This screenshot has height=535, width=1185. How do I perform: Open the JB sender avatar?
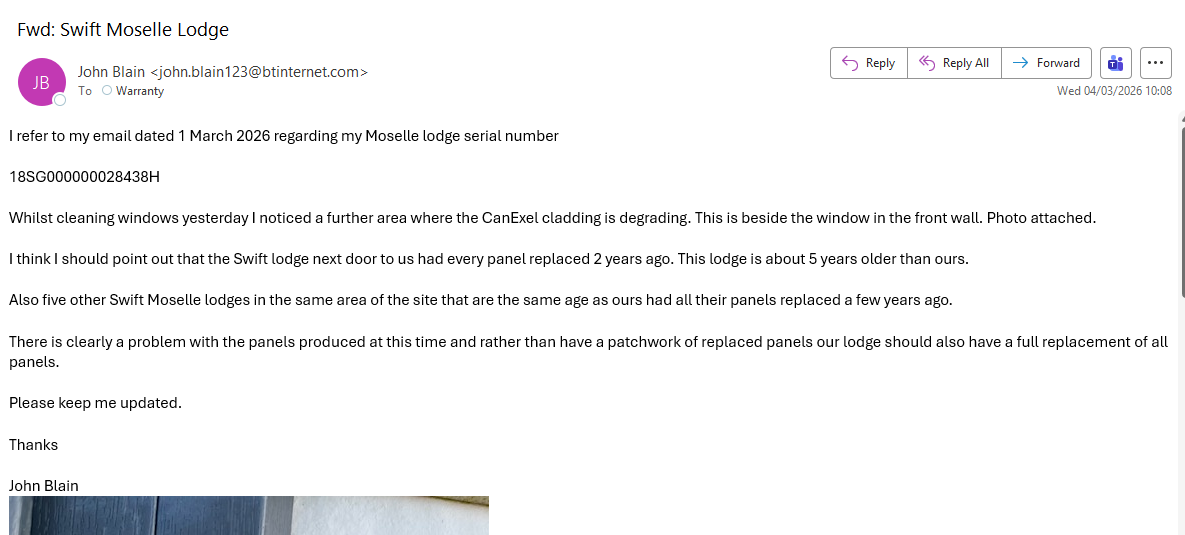pos(42,82)
